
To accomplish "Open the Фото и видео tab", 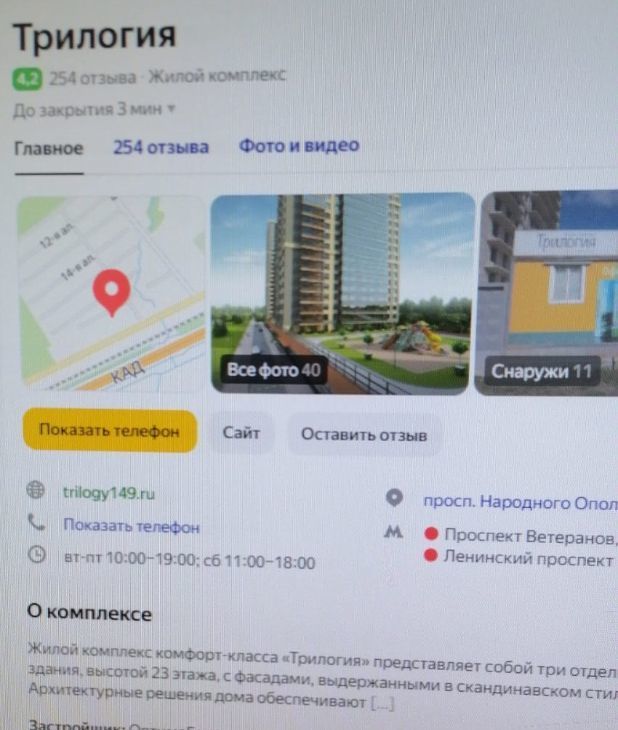I will point(299,146).
